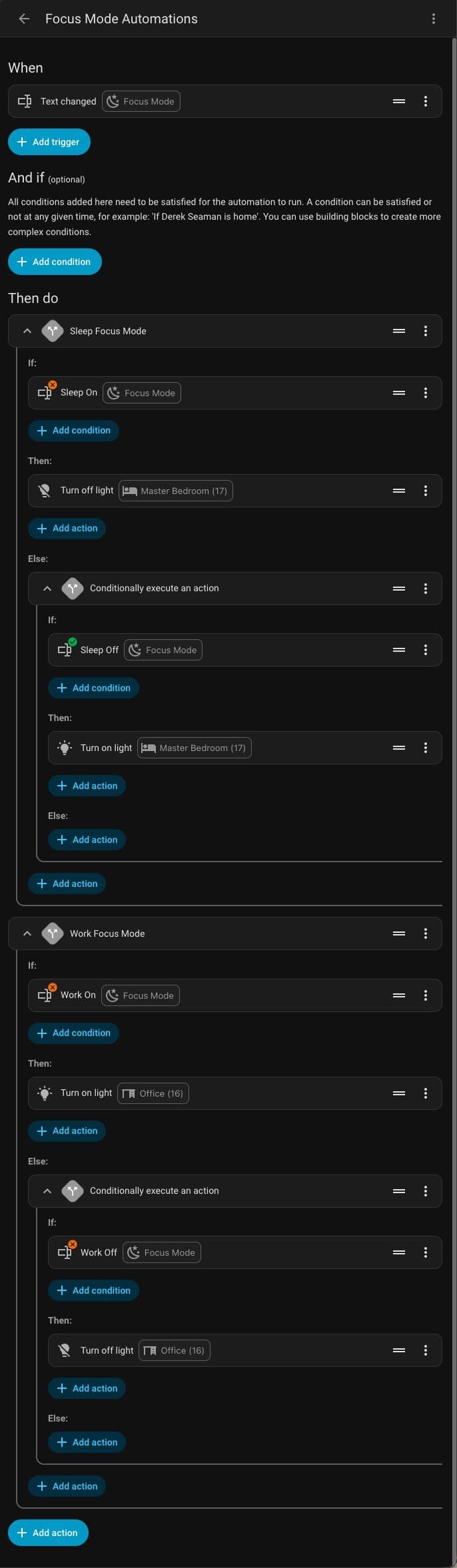This screenshot has height=1568, width=457.
Task: Open the page overflow menu at top right
Action: (x=434, y=19)
